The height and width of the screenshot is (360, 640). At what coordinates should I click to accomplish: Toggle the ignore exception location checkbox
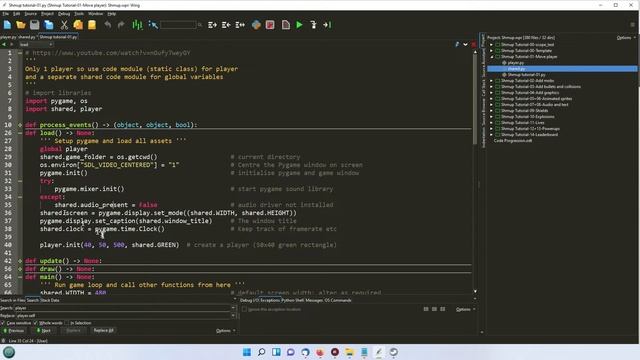coord(244,309)
